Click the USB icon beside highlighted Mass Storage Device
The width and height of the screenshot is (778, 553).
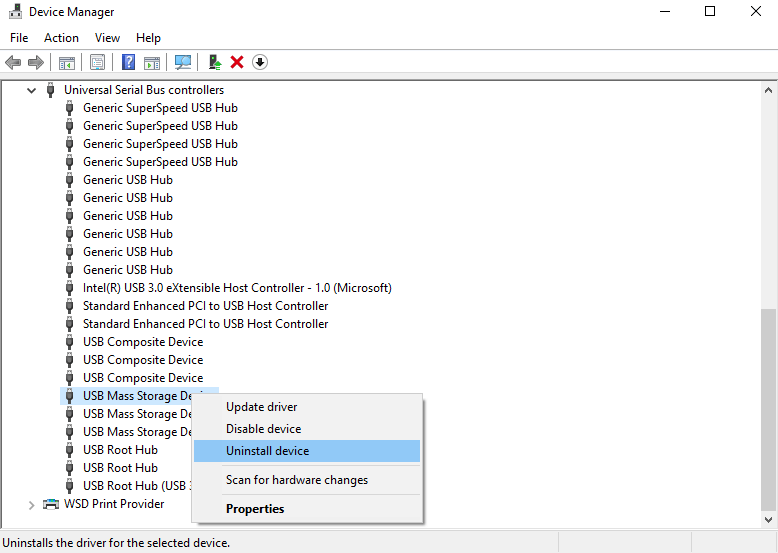(x=69, y=396)
